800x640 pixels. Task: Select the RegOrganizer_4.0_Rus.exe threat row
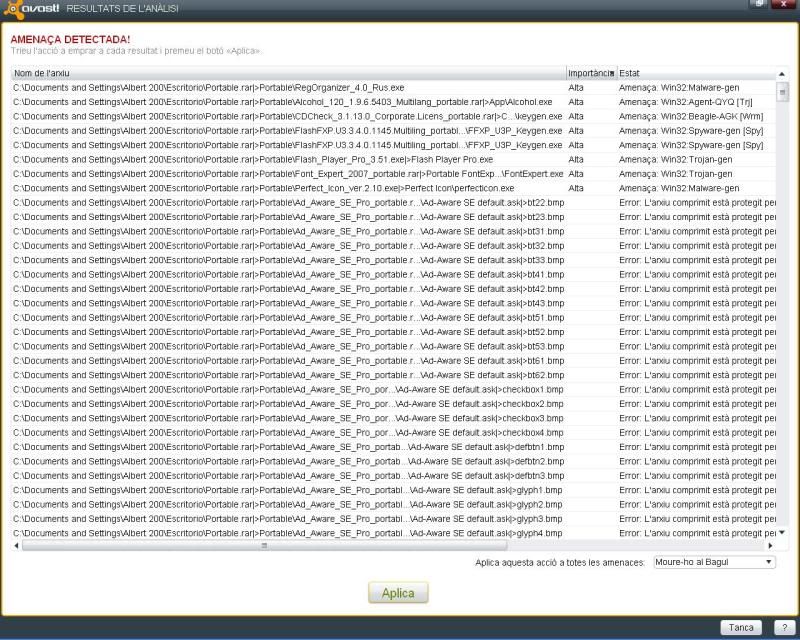(288, 88)
